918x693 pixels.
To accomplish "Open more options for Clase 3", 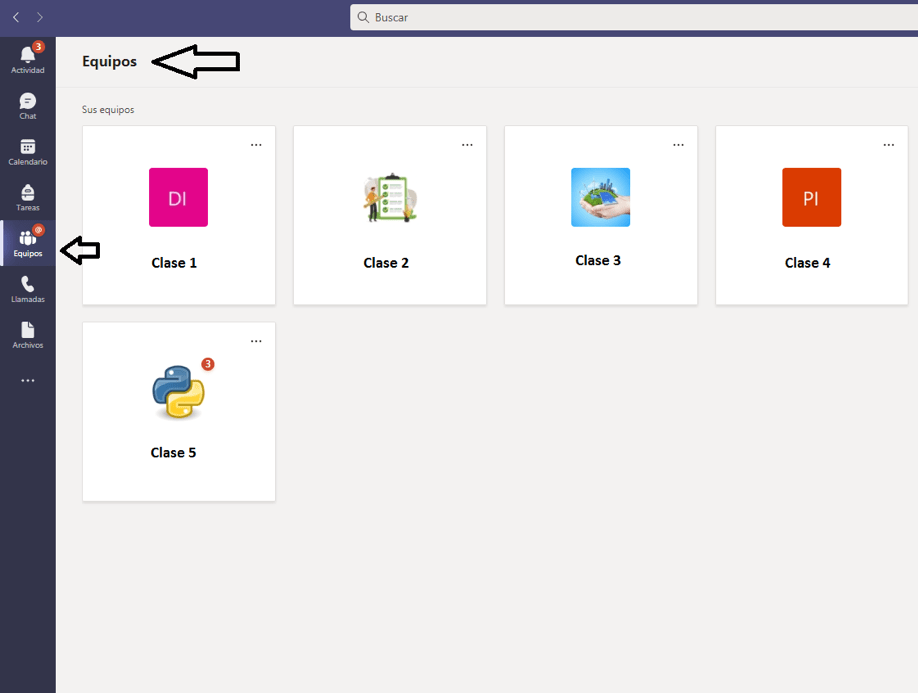I will (x=678, y=145).
